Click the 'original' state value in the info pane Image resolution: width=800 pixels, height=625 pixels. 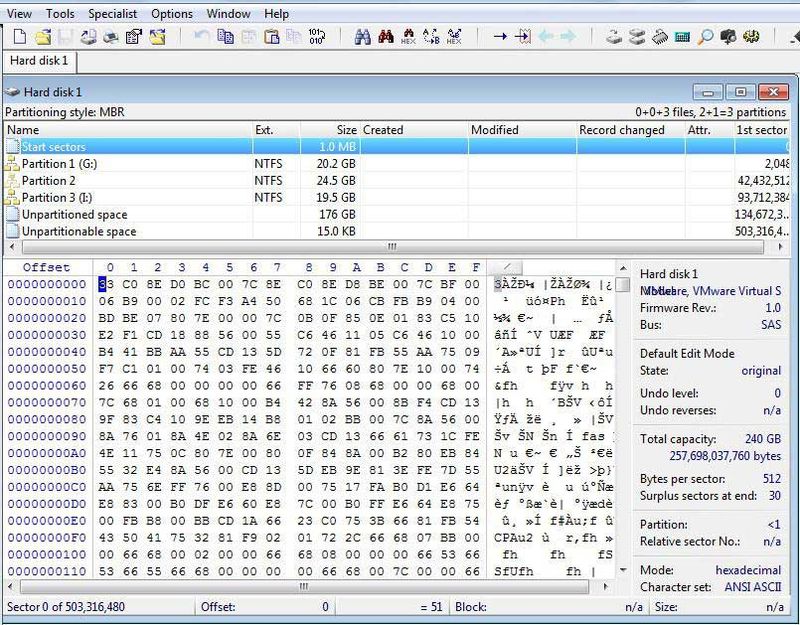tap(761, 371)
